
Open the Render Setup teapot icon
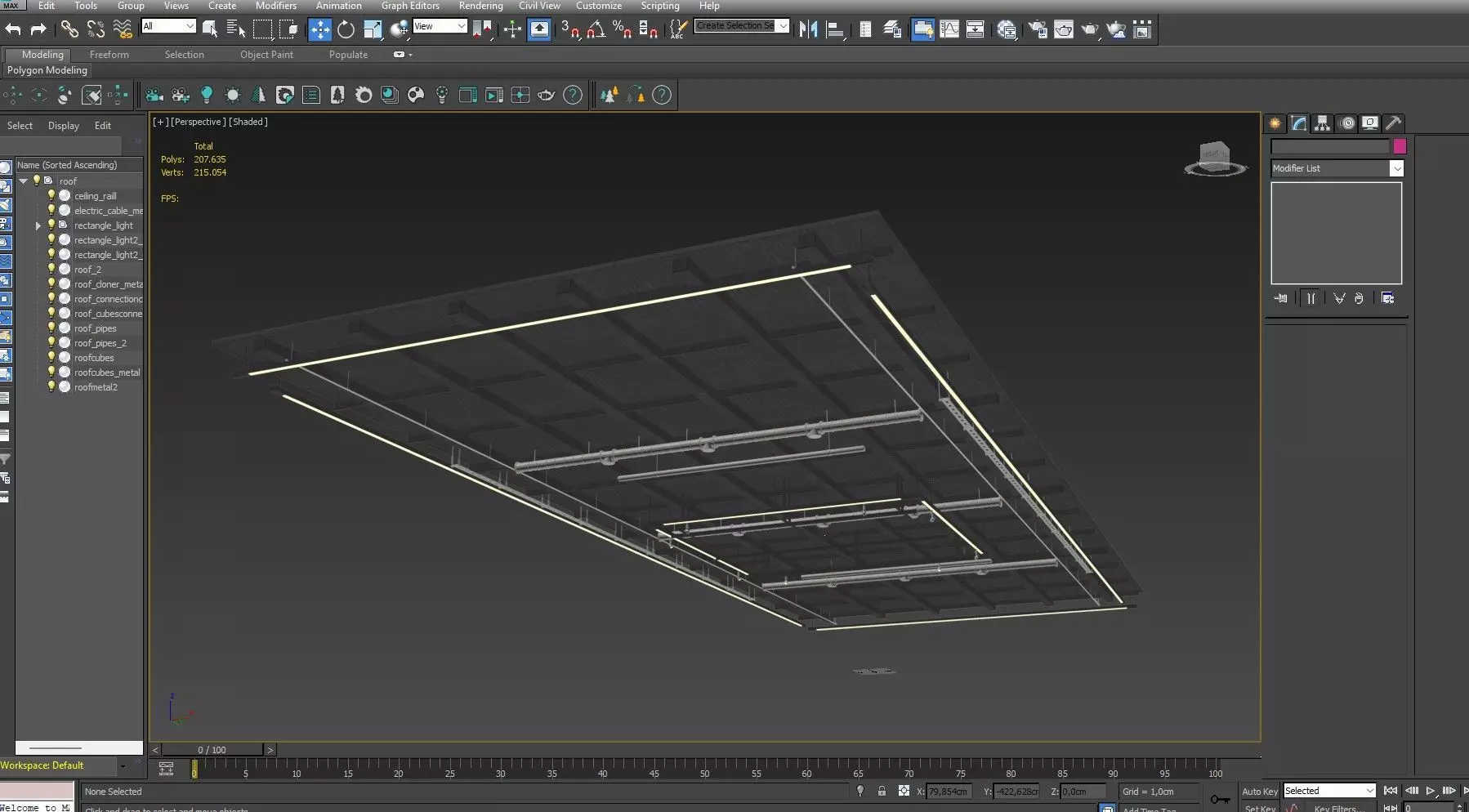[x=1038, y=29]
